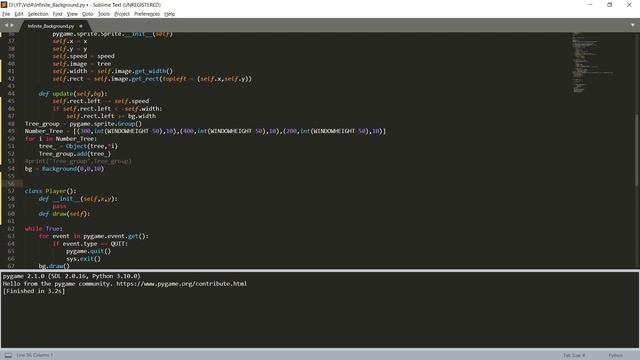This screenshot has height=360, width=640.
Task: Click the 'self.rect.left -= self.speed' line
Action: click(x=100, y=101)
